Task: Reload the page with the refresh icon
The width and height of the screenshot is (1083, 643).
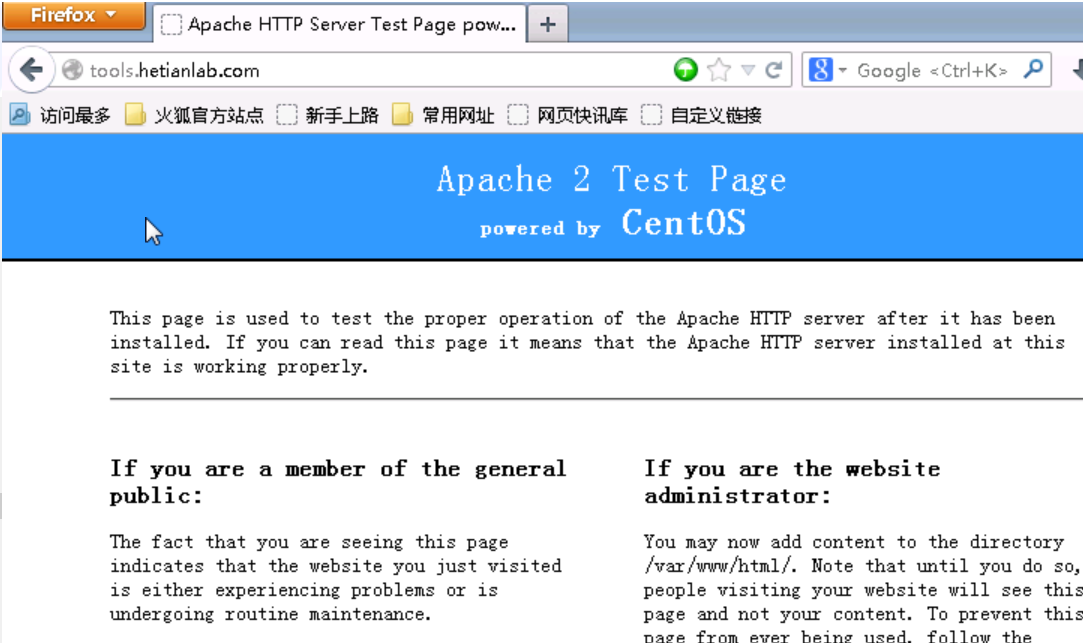Action: tap(774, 70)
